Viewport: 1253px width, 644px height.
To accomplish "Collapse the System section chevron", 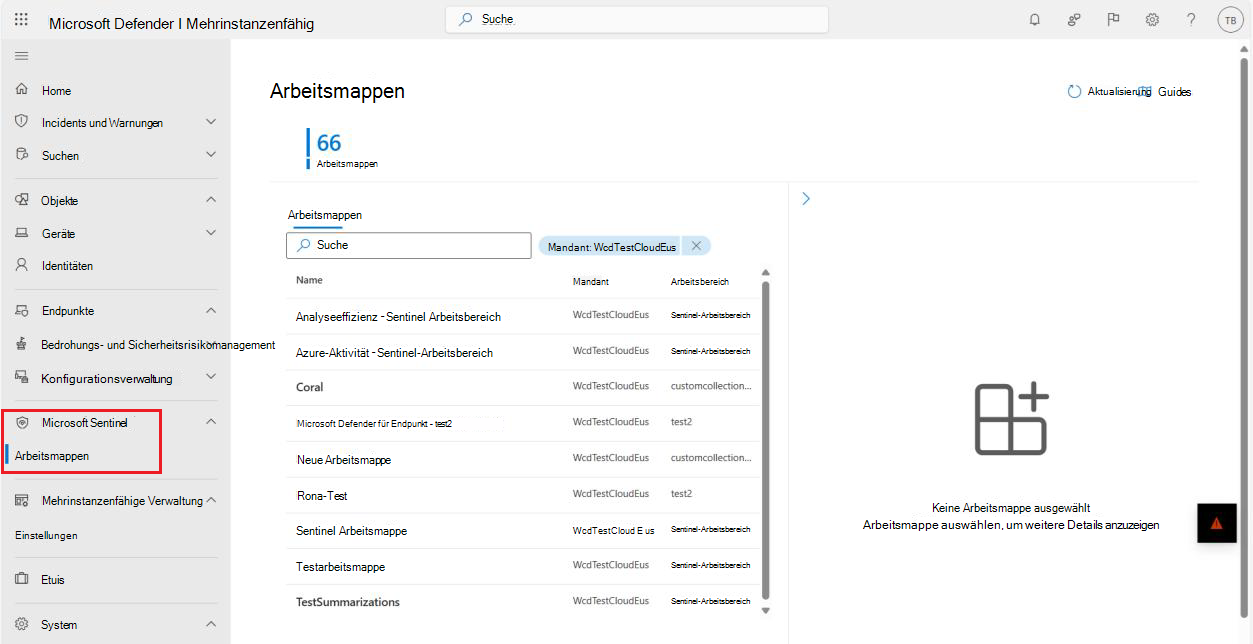I will tap(211, 624).
